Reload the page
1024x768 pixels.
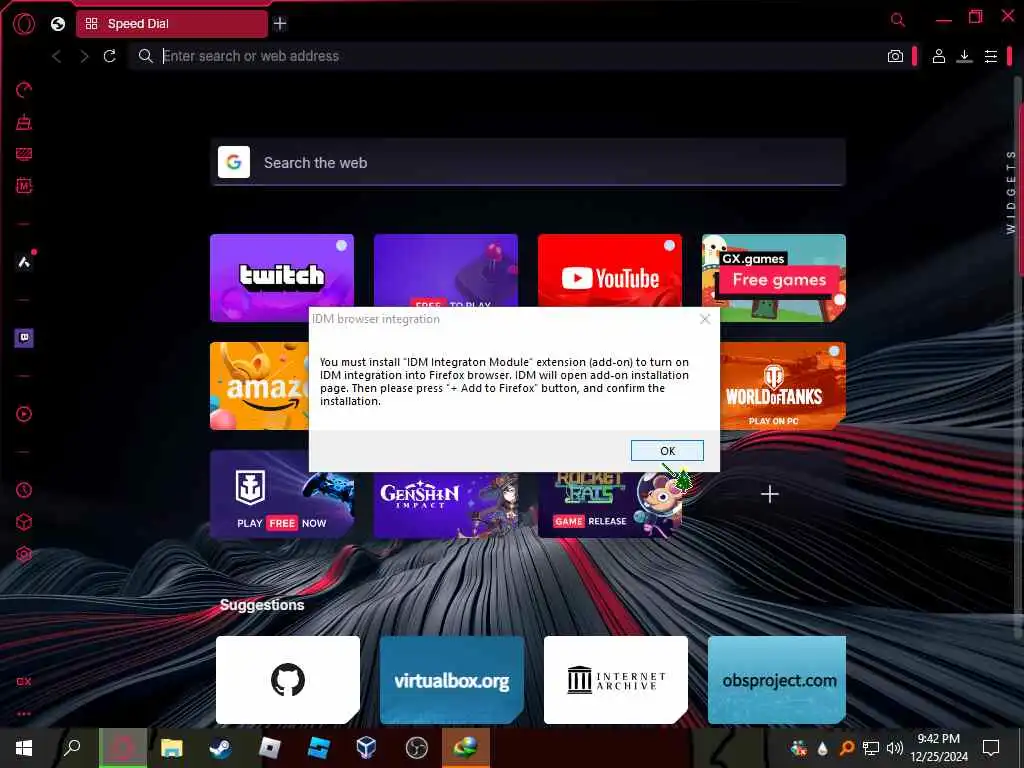110,56
